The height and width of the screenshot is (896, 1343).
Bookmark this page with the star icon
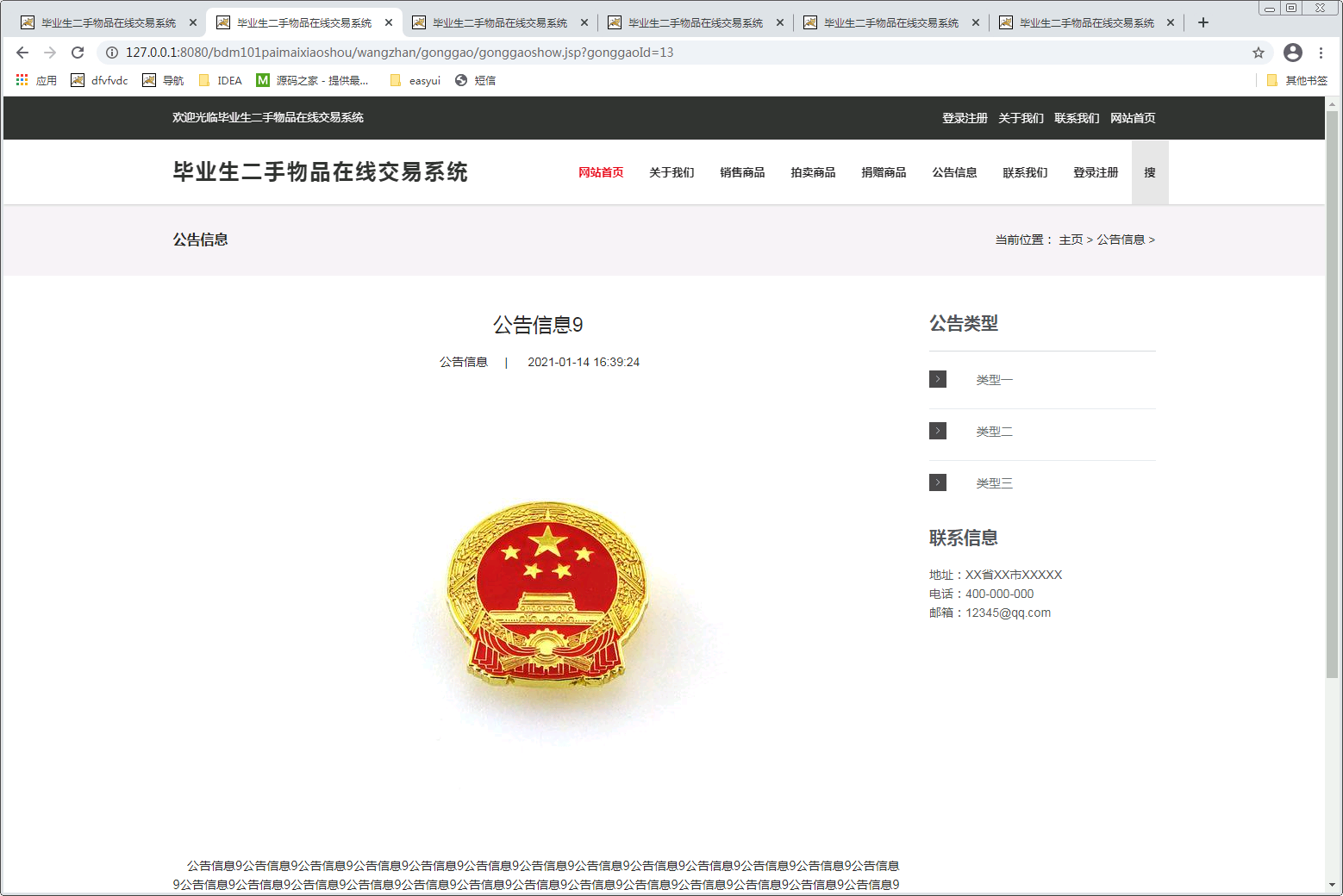(1259, 53)
